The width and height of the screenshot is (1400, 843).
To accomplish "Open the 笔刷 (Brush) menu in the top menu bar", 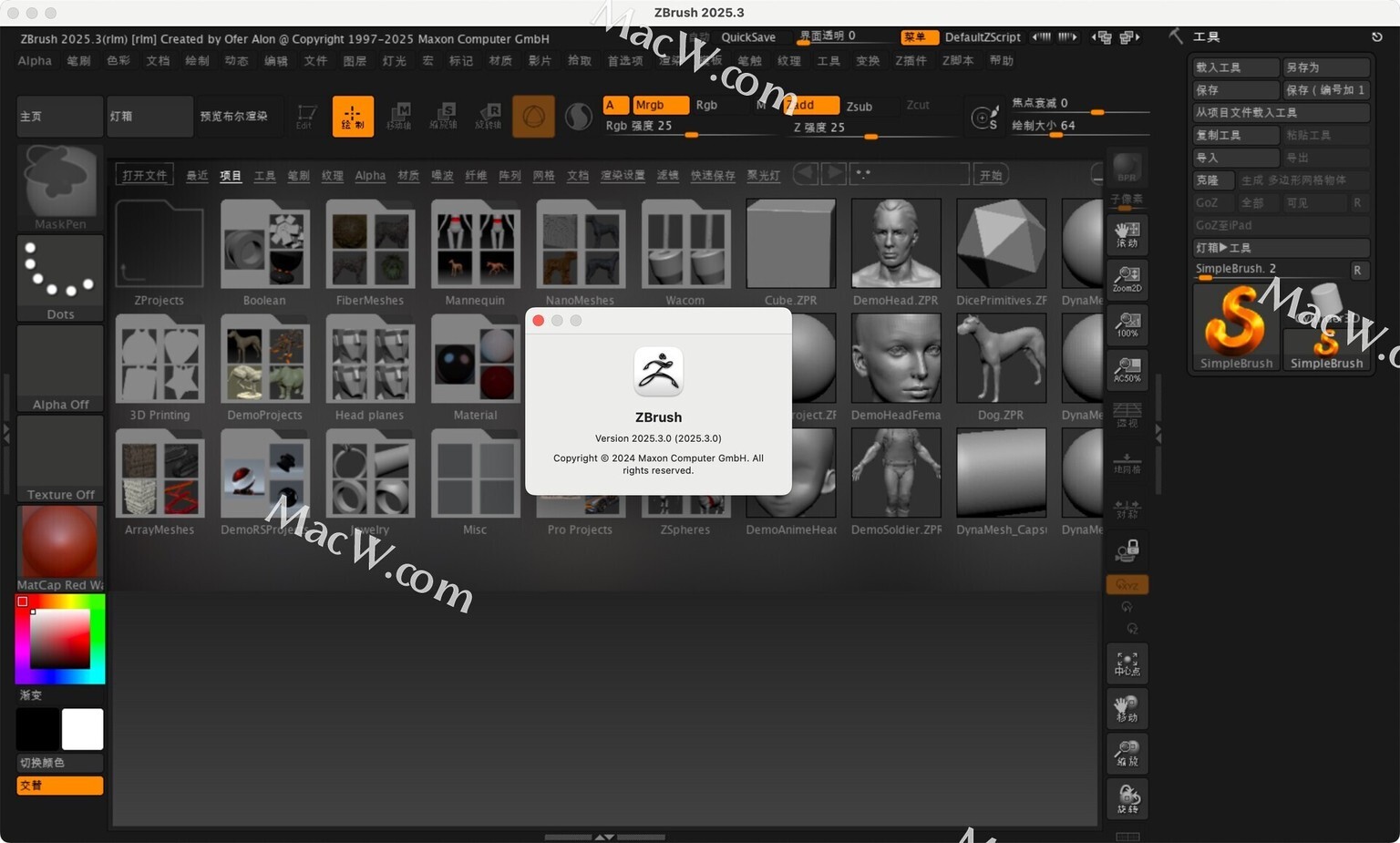I will point(78,61).
